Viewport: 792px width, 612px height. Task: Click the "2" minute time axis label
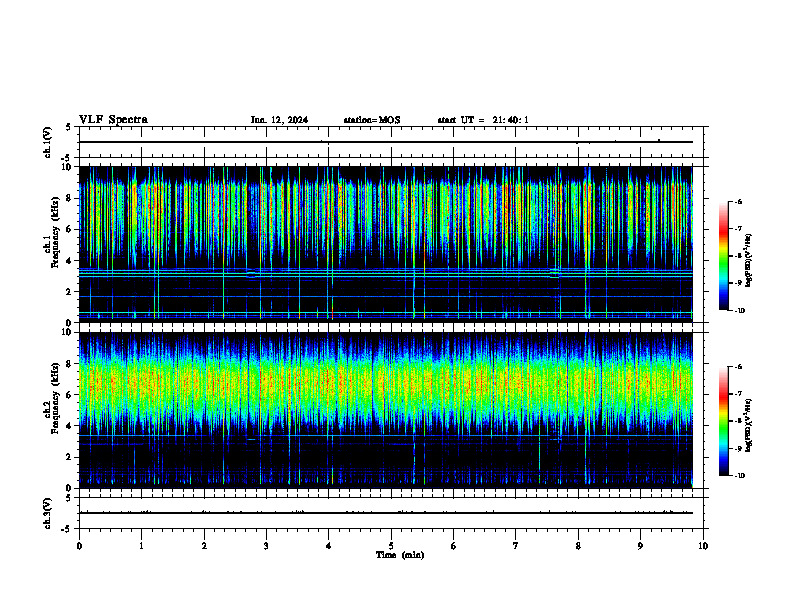coord(204,546)
